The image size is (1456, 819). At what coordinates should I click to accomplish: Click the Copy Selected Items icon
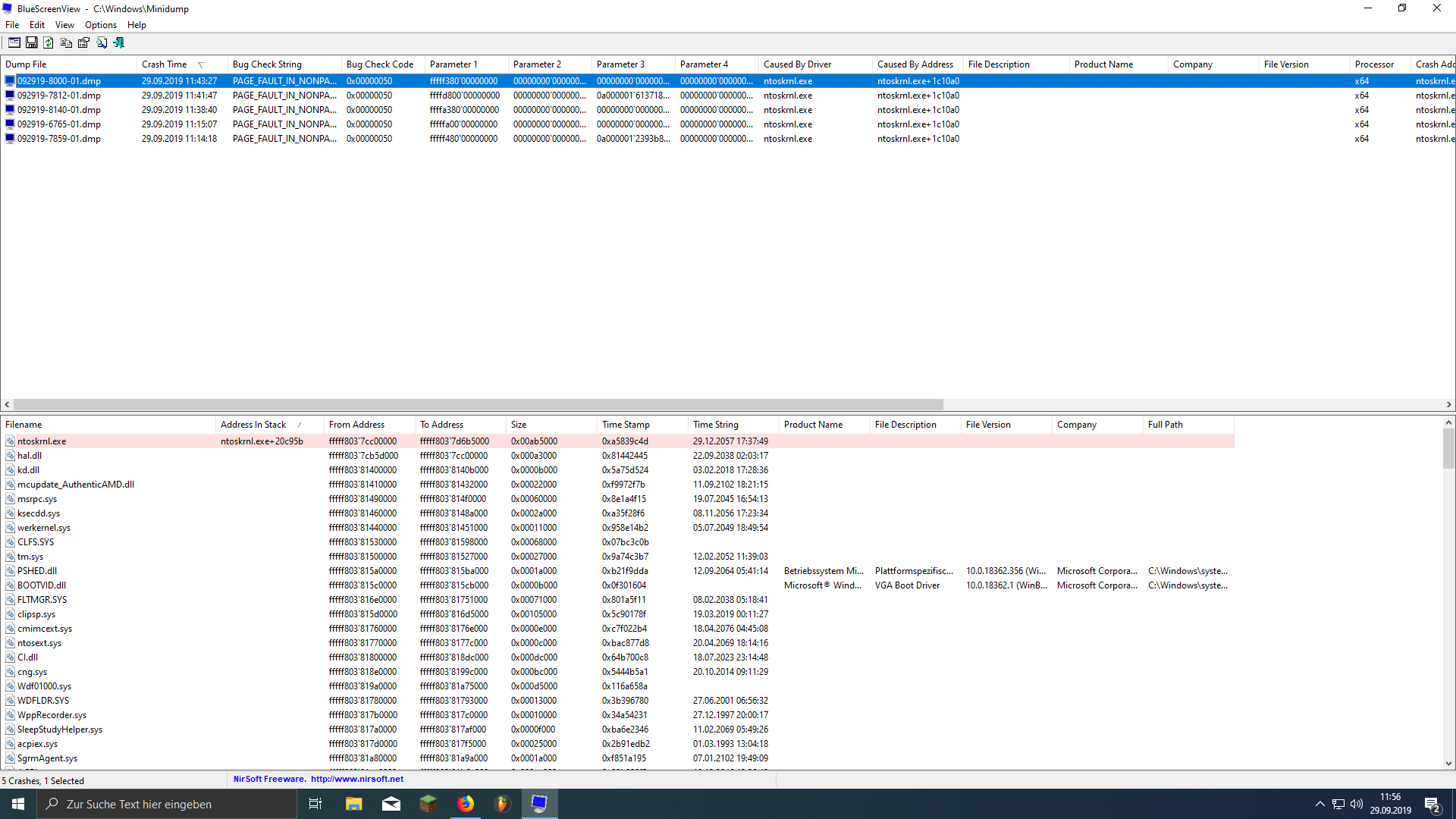point(66,43)
